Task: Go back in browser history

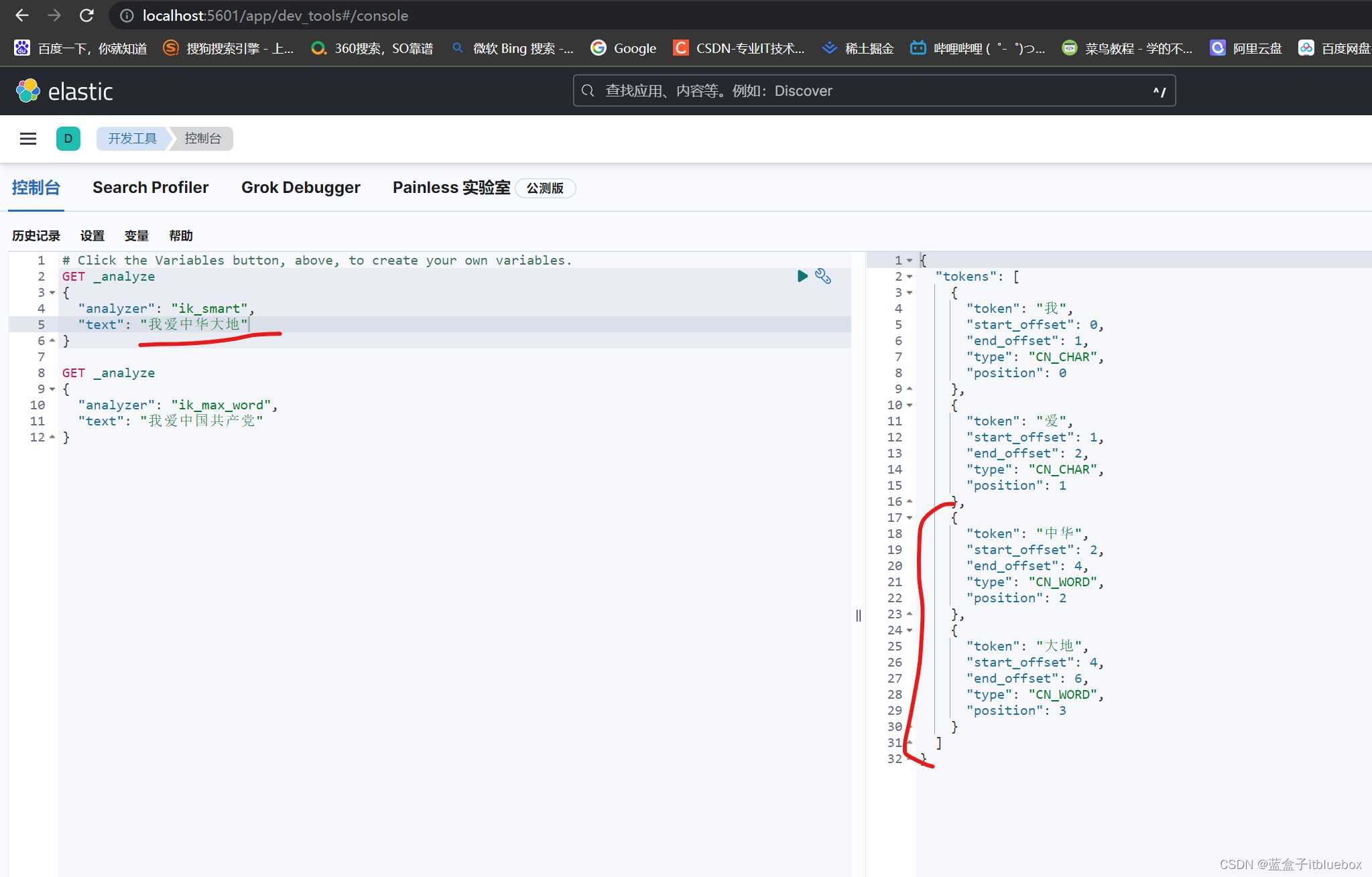Action: [21, 15]
